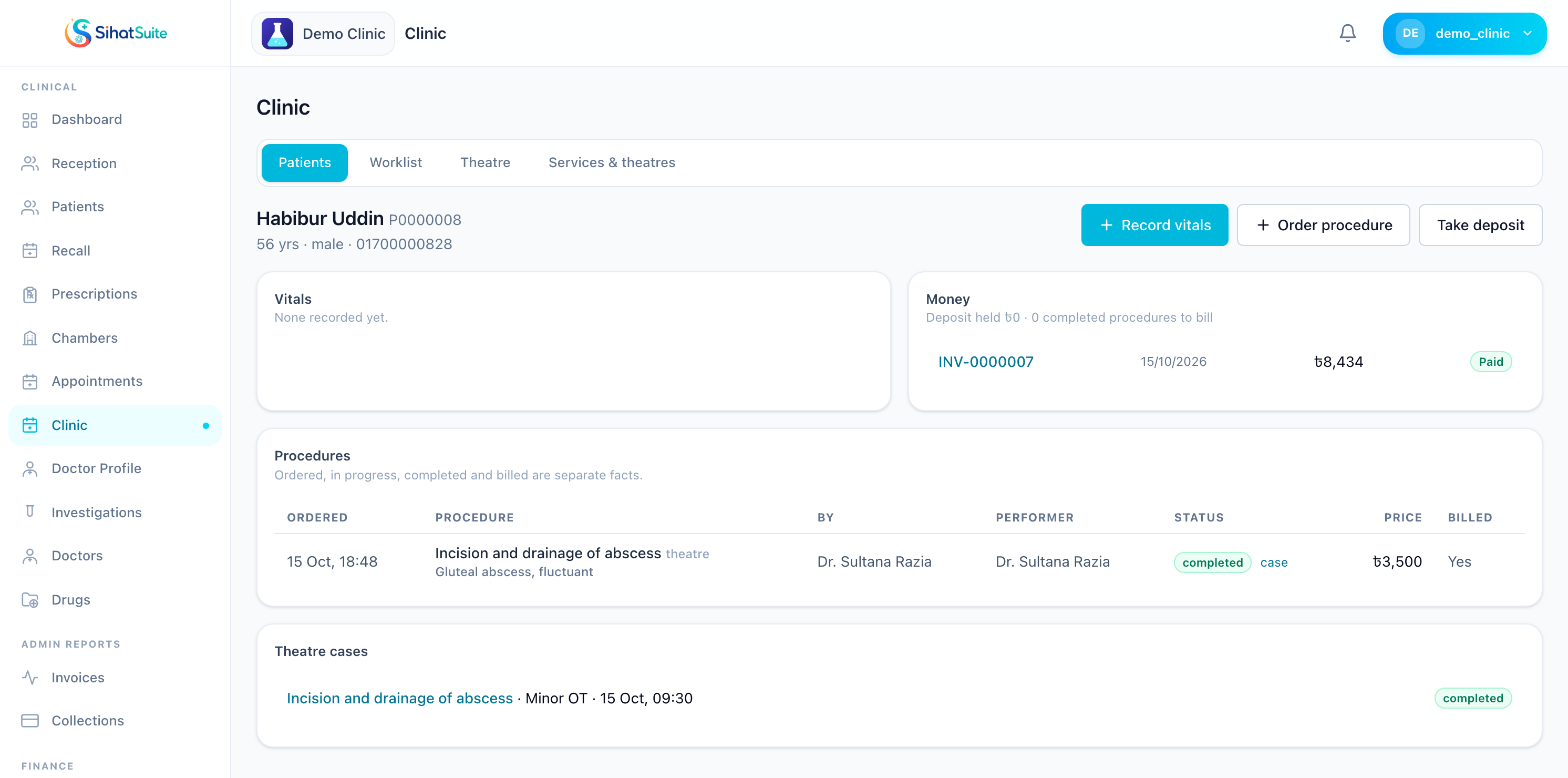Click the ৳3,500 procedure price

(1397, 562)
